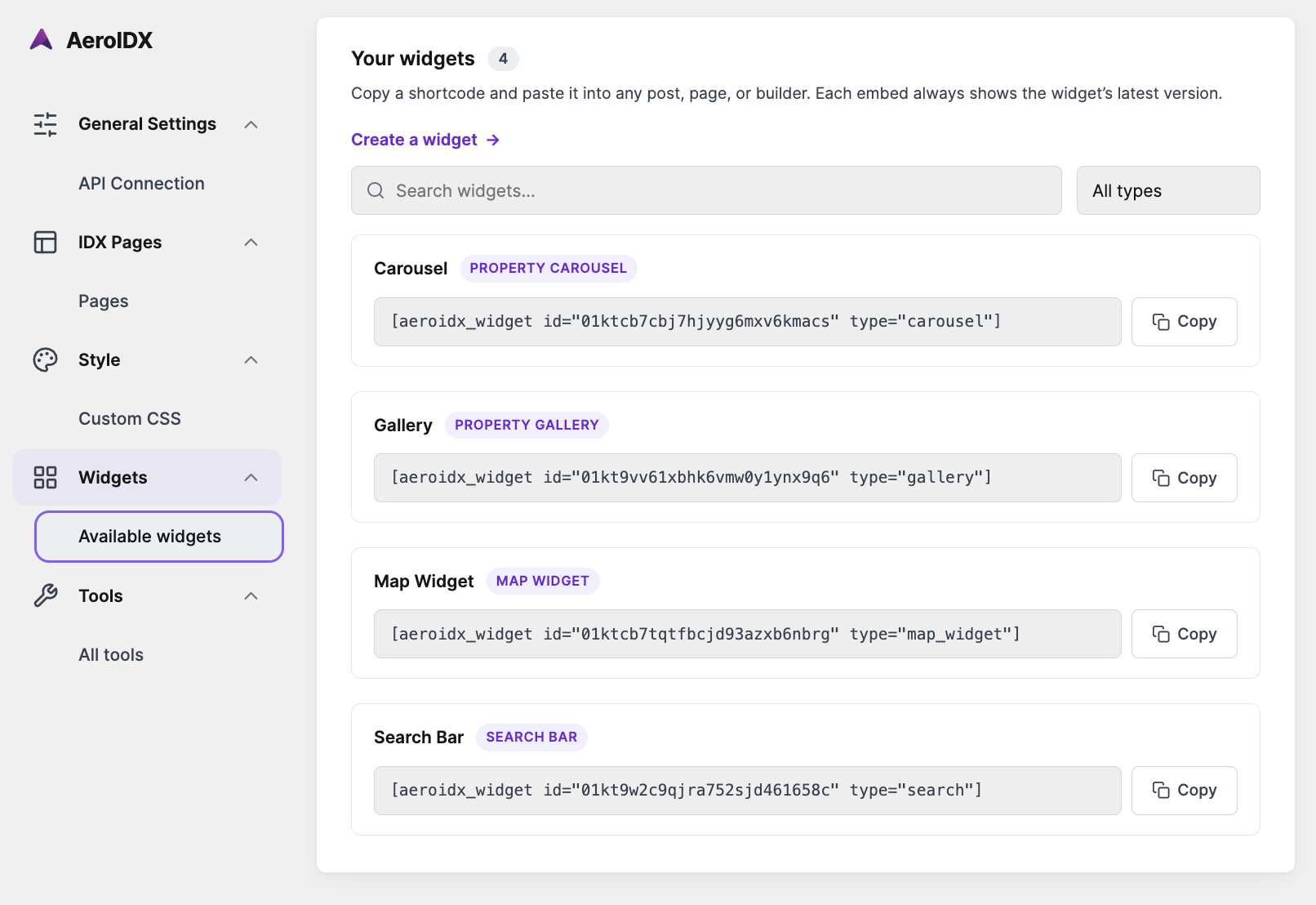Open All tools page

[x=111, y=654]
